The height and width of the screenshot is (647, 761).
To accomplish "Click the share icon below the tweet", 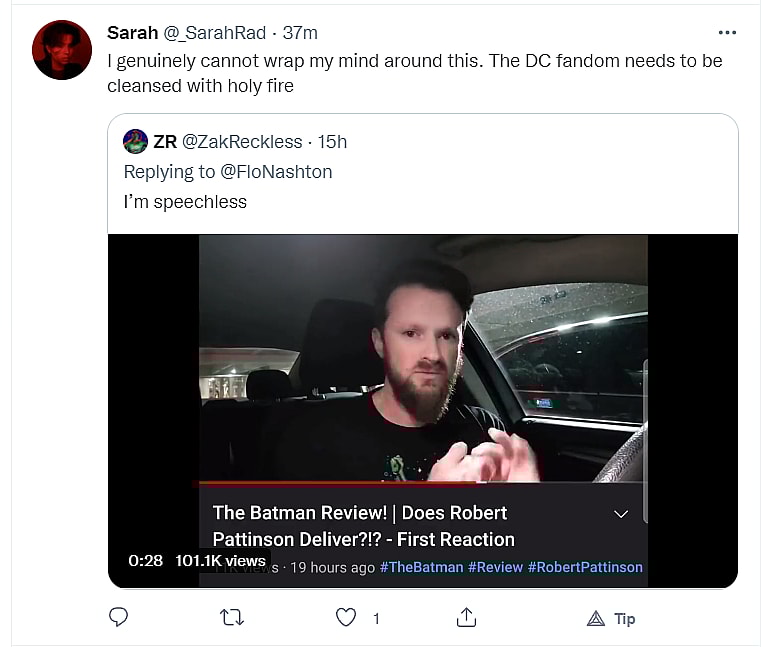I will point(466,618).
